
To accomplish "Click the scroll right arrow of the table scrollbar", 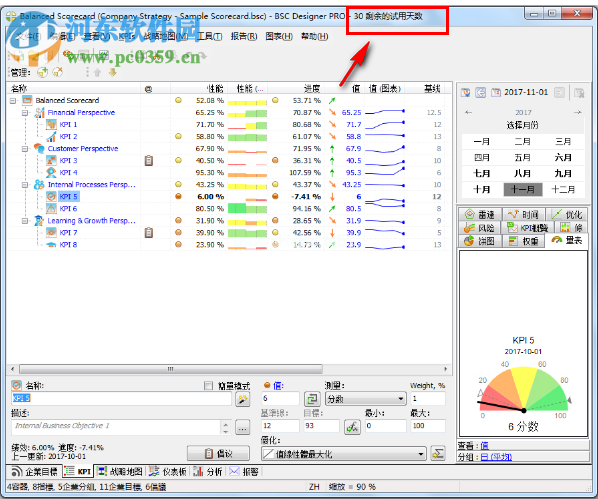I will pos(445,369).
